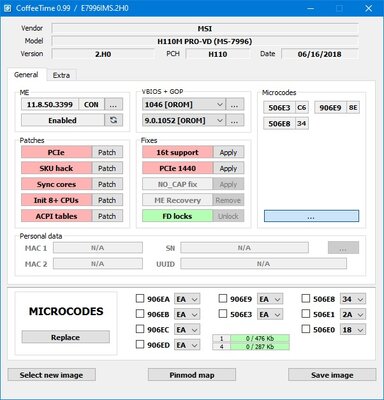Open the ME firmware browse ellipsis button
384x400 pixels.
point(113,104)
